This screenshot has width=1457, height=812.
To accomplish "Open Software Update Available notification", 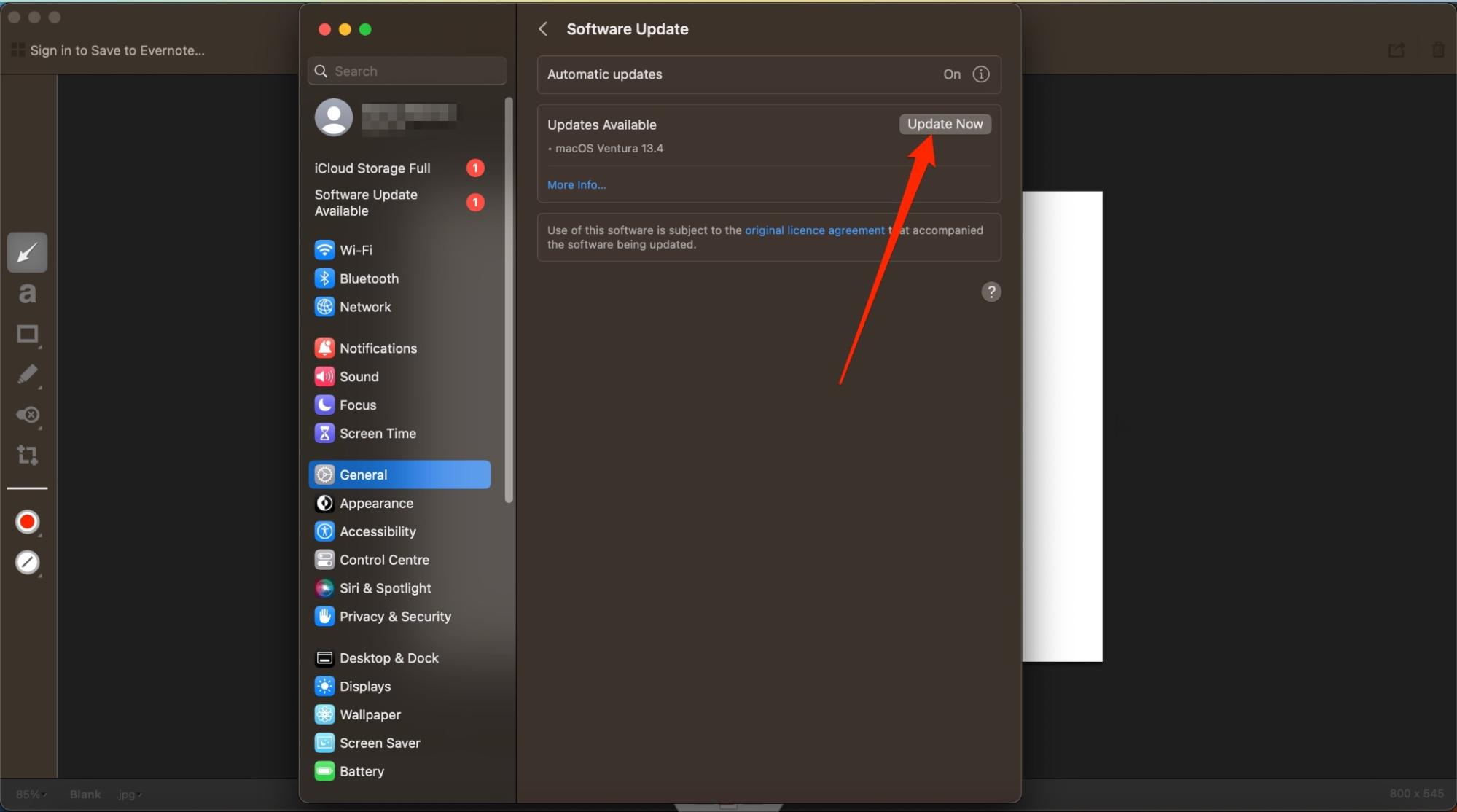I will coord(399,203).
